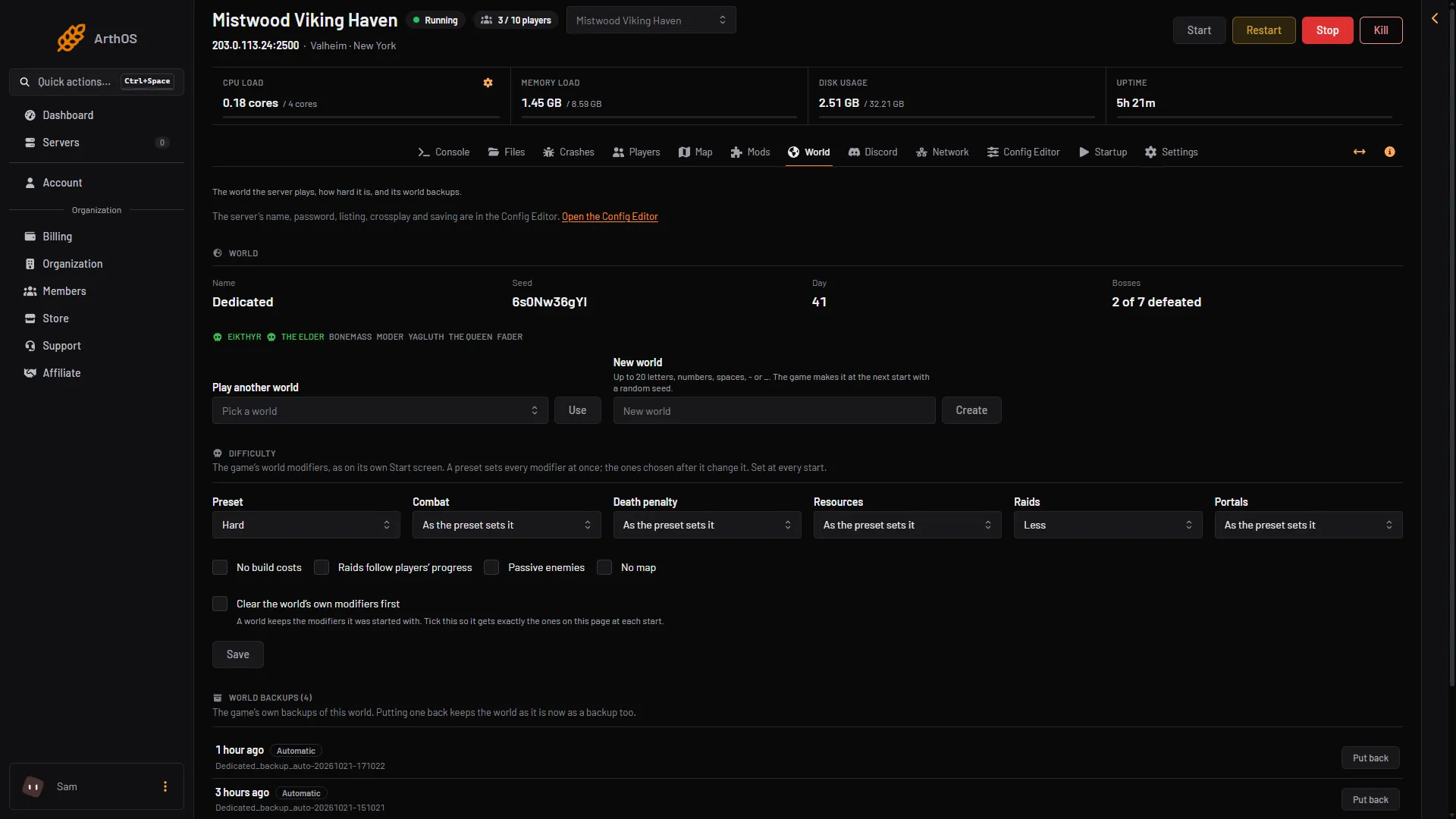Open the Quick actions search box
Image resolution: width=1456 pixels, height=819 pixels.
(x=96, y=81)
